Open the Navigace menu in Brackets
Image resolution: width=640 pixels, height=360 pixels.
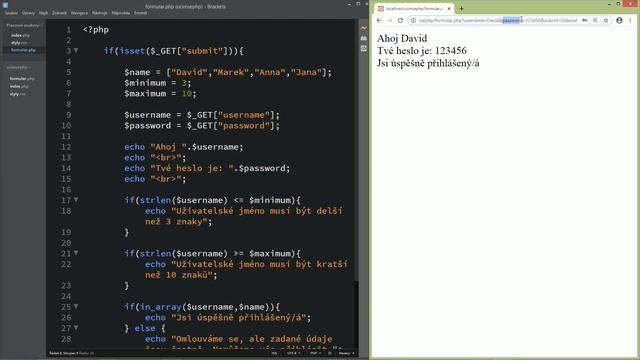coord(79,13)
